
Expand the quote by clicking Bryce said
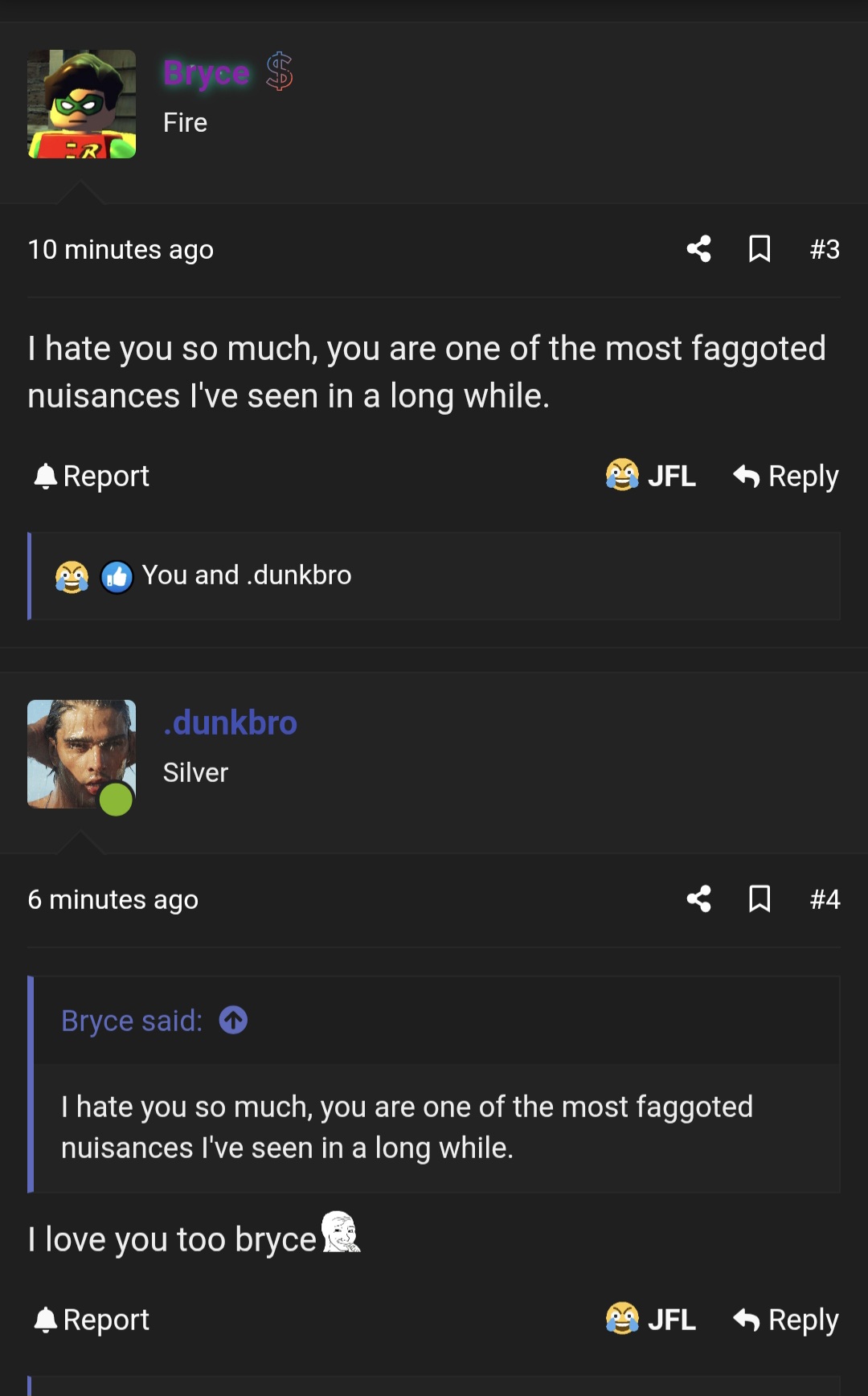tap(129, 1020)
